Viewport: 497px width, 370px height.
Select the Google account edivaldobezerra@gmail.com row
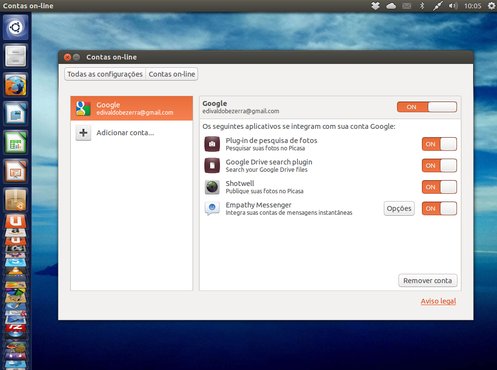132,108
